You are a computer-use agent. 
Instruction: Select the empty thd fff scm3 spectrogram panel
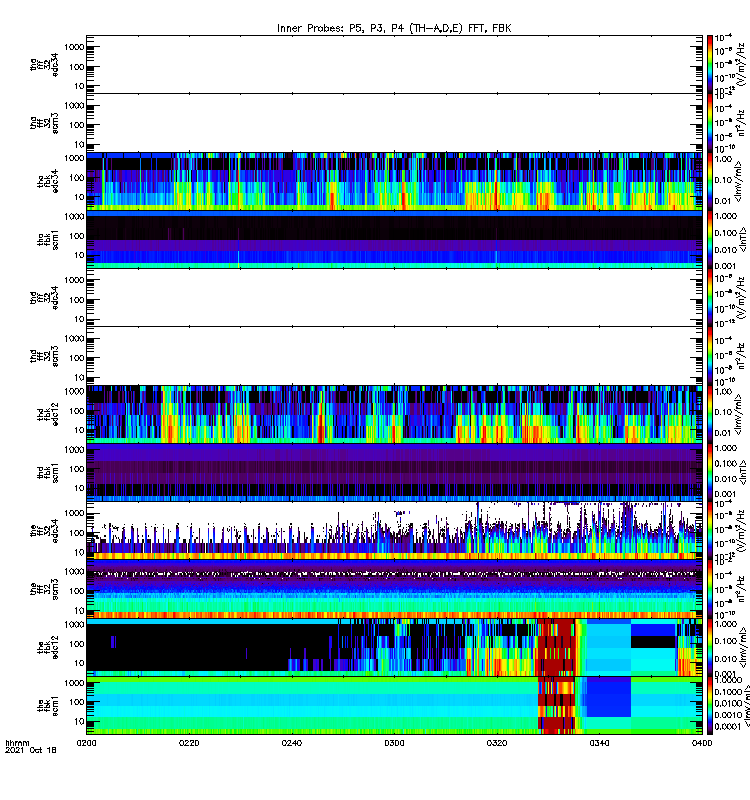click(x=394, y=356)
